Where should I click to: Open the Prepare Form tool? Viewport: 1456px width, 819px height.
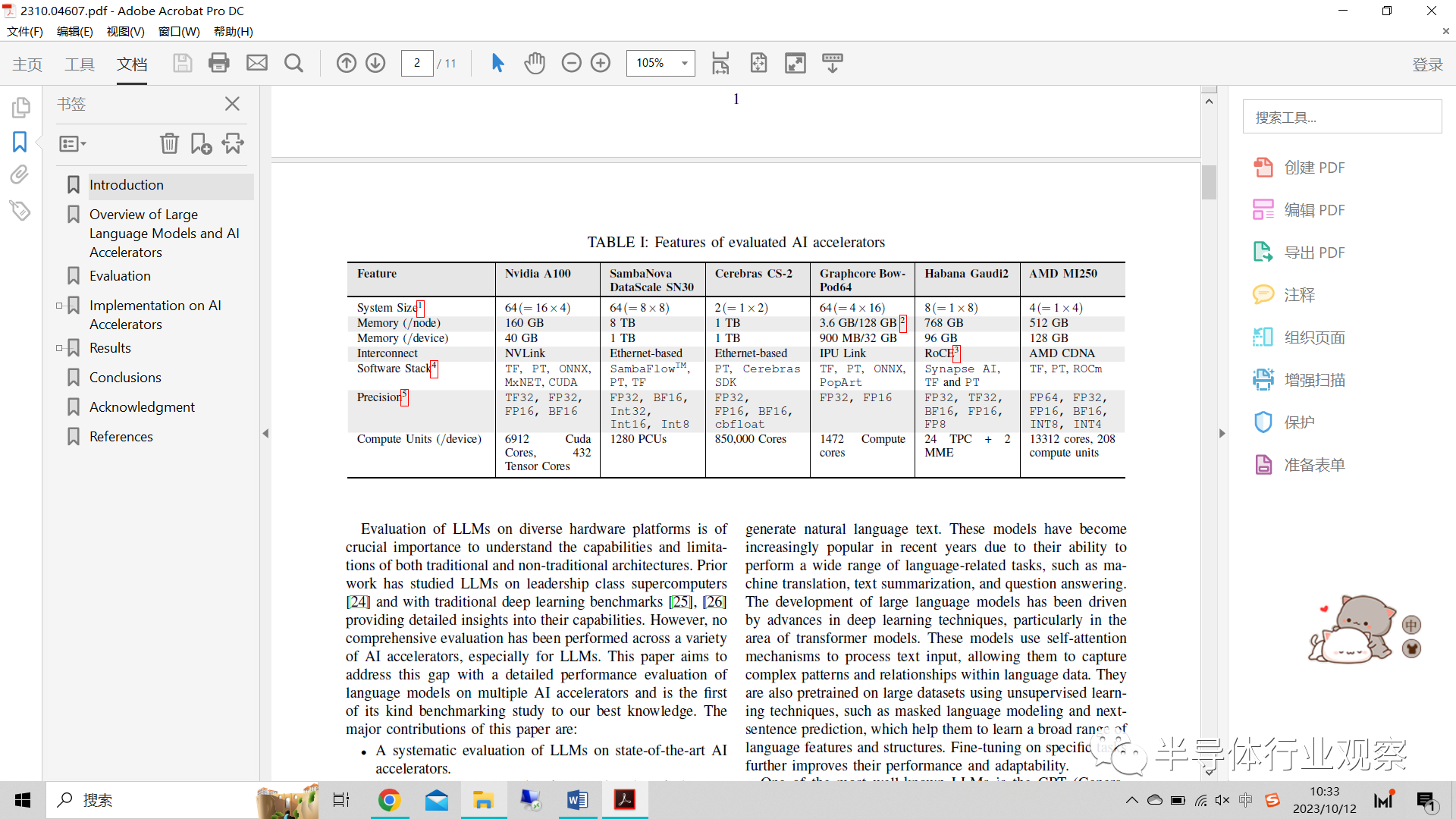[x=1299, y=465]
